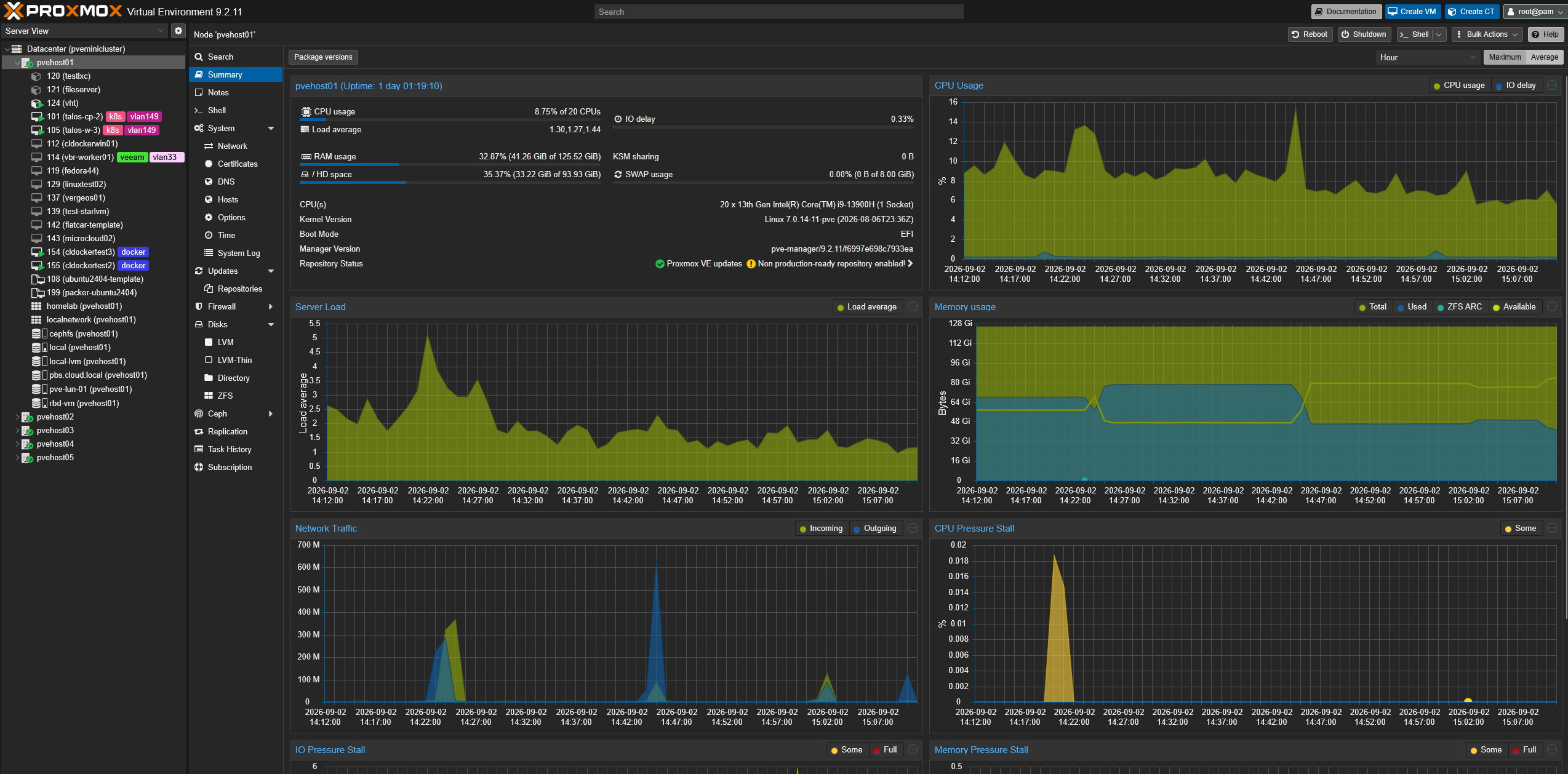This screenshot has height=774, width=1568.
Task: Open ZFS via its grid icon
Action: (209, 396)
